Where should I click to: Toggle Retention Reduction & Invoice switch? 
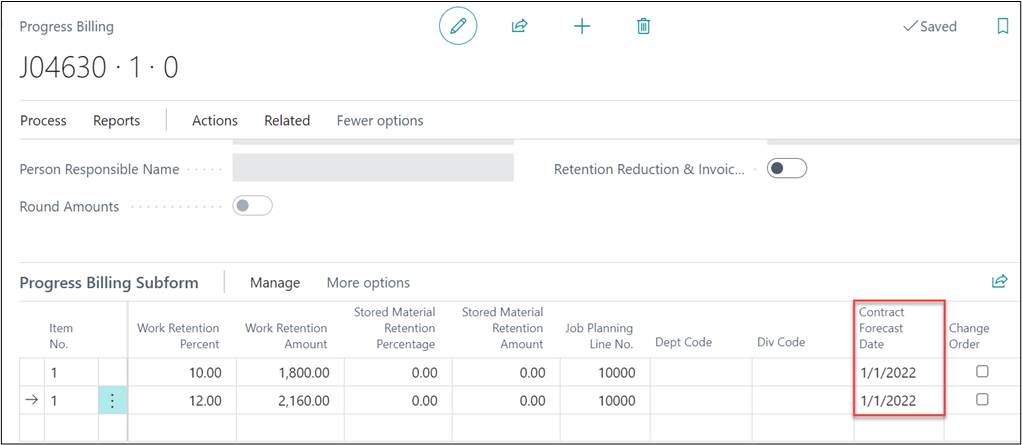pos(786,169)
